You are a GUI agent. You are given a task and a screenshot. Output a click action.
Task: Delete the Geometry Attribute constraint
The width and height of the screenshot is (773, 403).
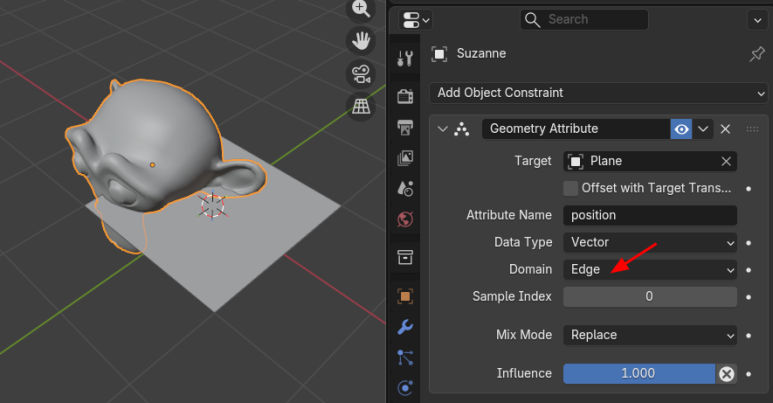[x=725, y=129]
